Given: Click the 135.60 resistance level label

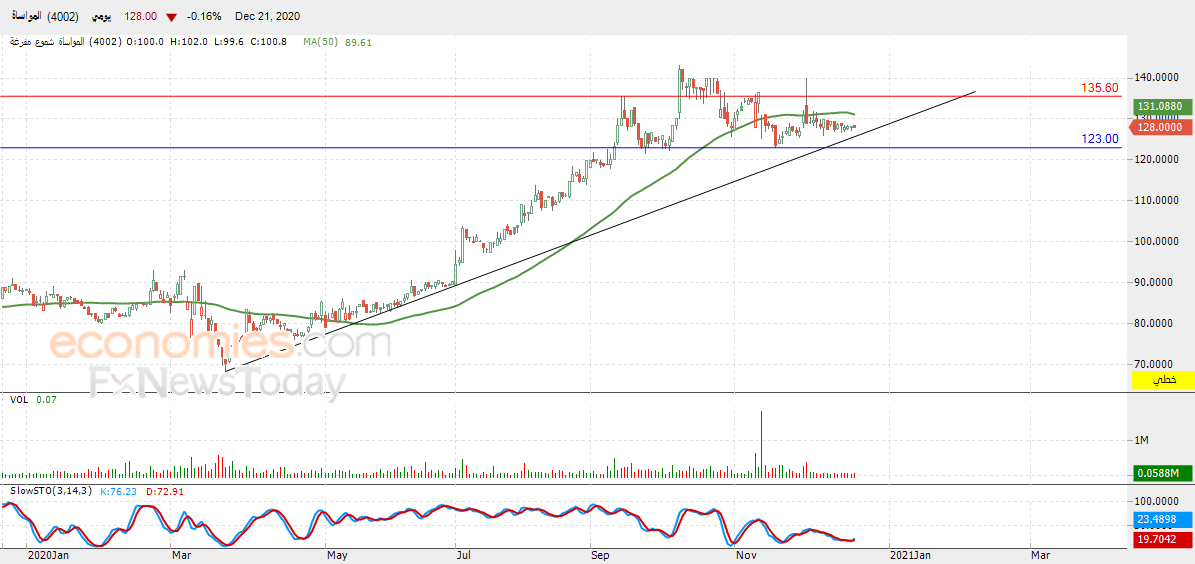Looking at the screenshot, I should (x=1100, y=88).
